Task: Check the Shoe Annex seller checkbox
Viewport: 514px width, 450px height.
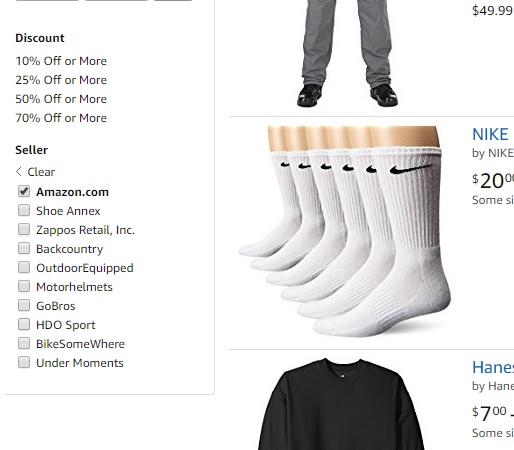Action: point(24,210)
